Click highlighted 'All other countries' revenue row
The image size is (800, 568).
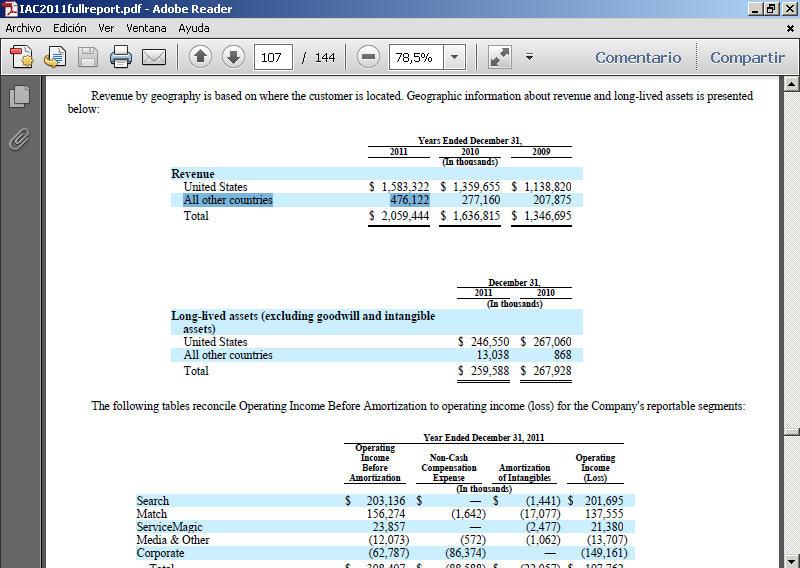click(228, 200)
